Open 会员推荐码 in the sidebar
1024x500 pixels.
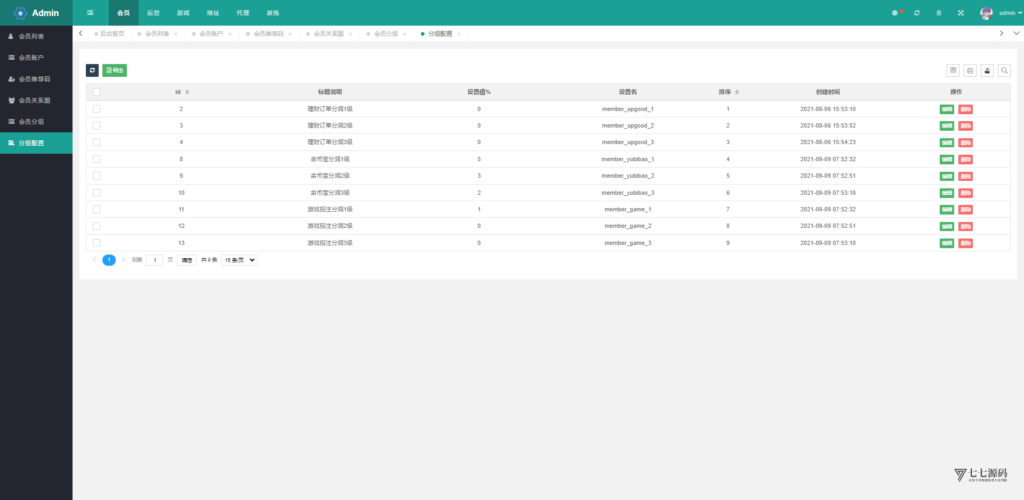pyautogui.click(x=36, y=79)
